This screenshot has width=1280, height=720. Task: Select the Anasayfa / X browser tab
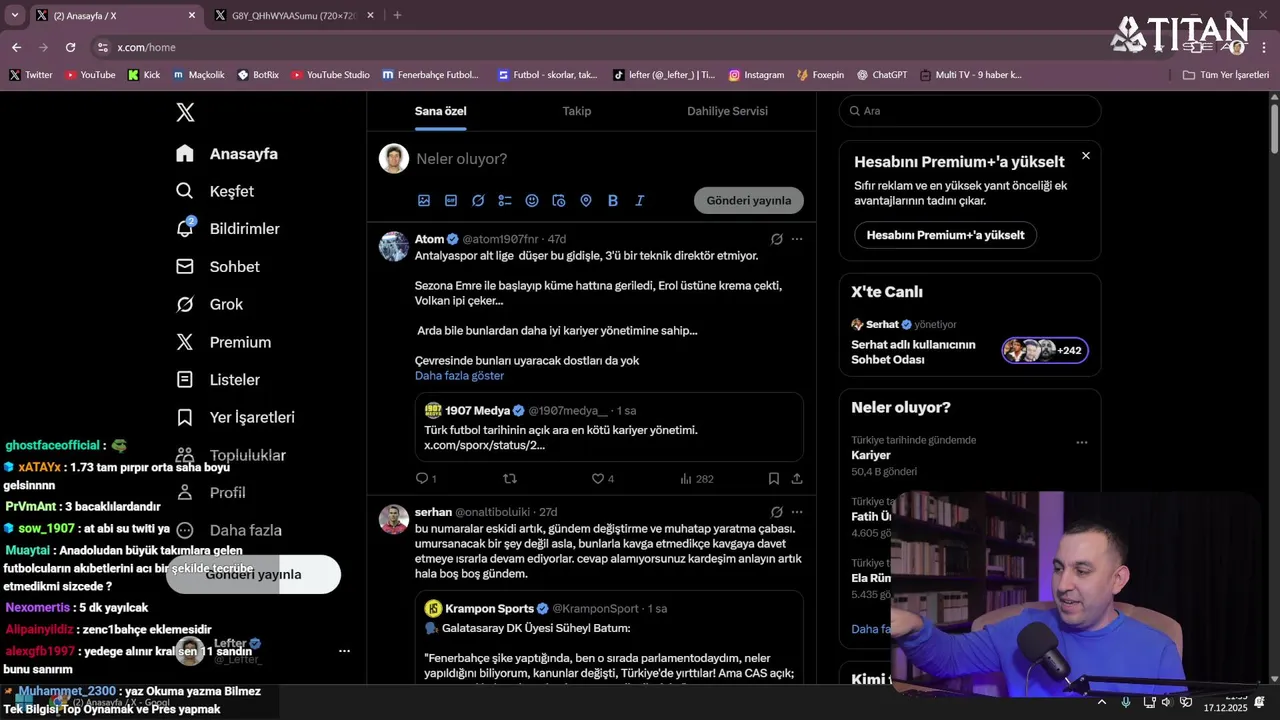(116, 15)
